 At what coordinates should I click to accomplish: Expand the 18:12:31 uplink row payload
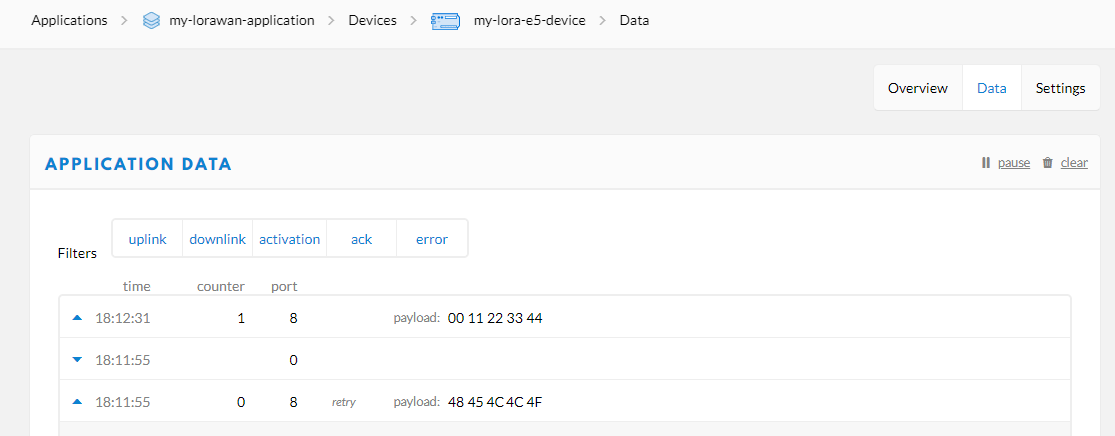[x=565, y=318]
